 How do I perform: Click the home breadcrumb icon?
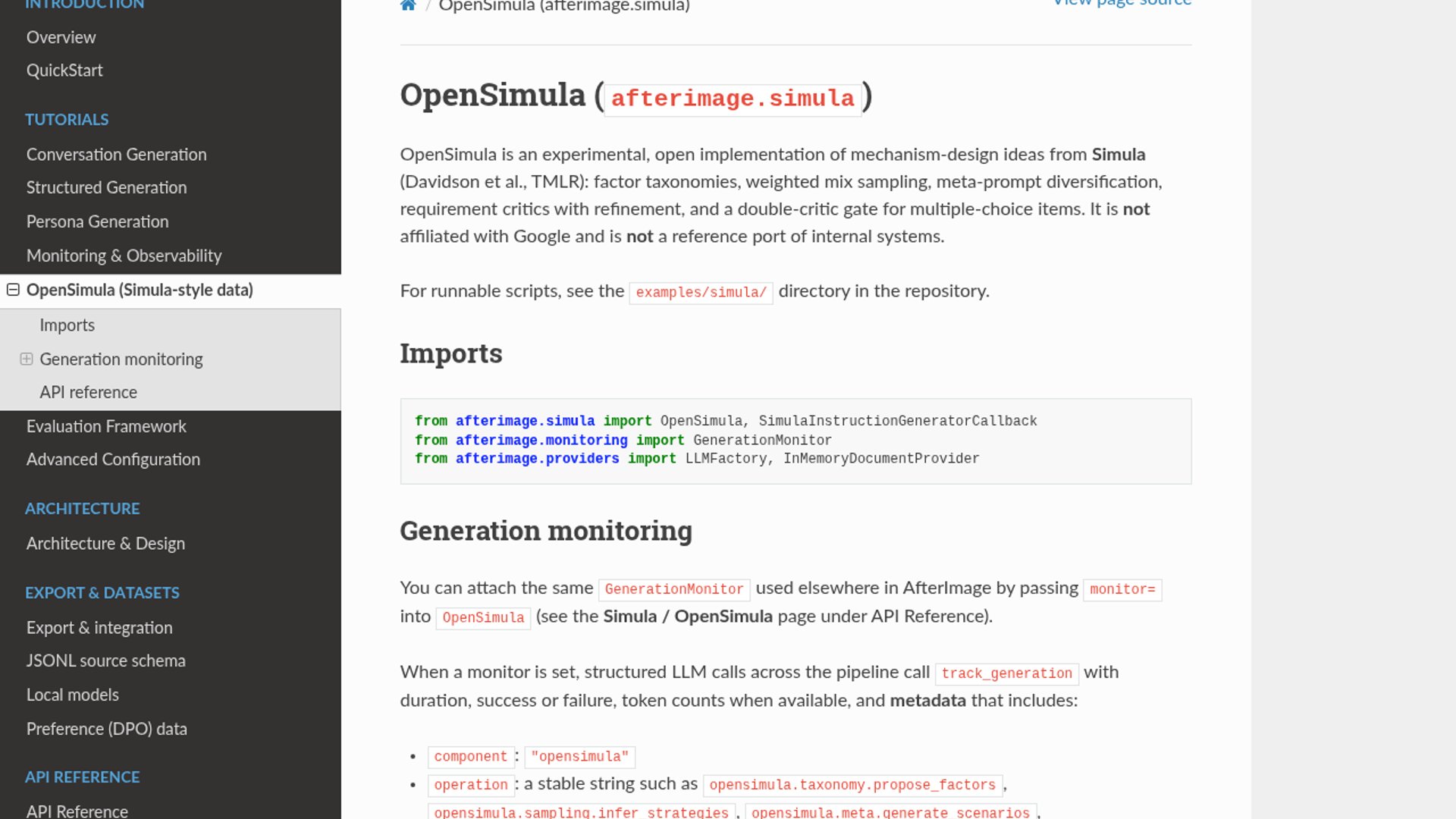point(408,5)
